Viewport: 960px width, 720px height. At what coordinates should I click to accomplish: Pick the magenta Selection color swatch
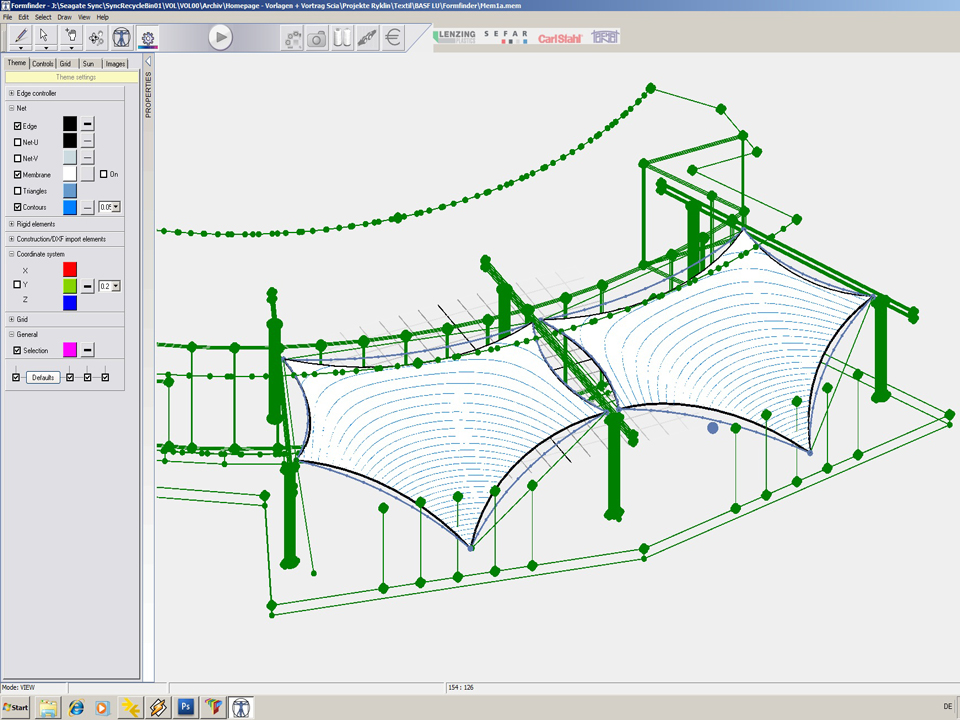[x=70, y=350]
